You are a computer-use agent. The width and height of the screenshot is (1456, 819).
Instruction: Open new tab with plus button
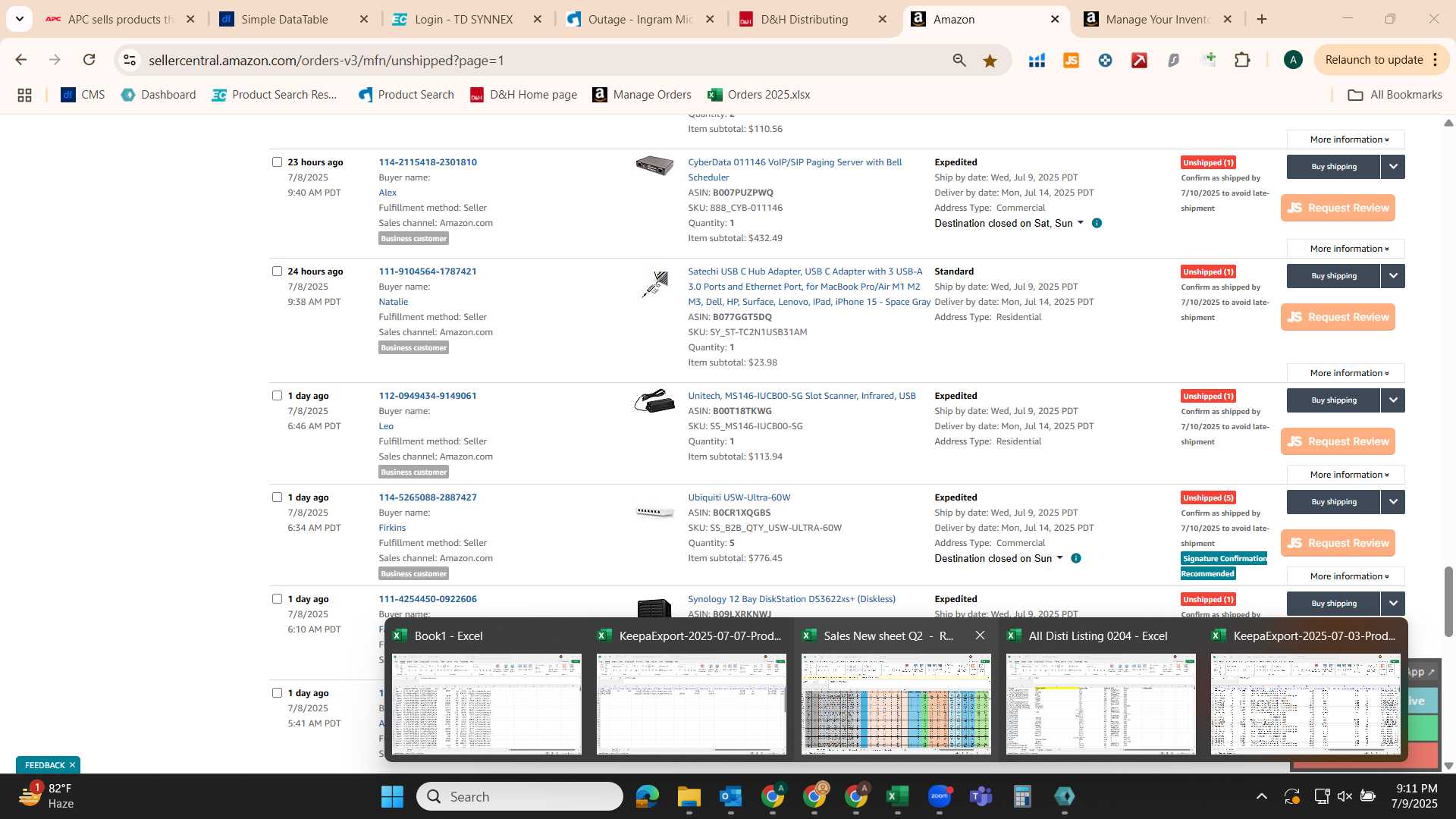pyautogui.click(x=1262, y=19)
